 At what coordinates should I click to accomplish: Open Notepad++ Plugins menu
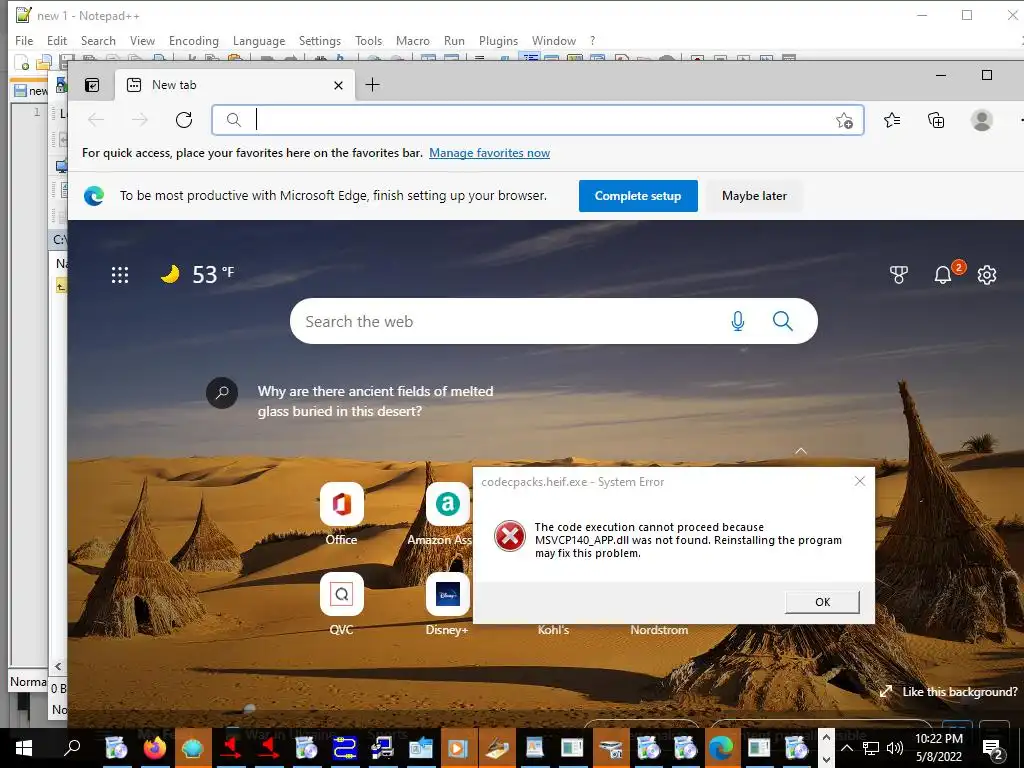498,40
